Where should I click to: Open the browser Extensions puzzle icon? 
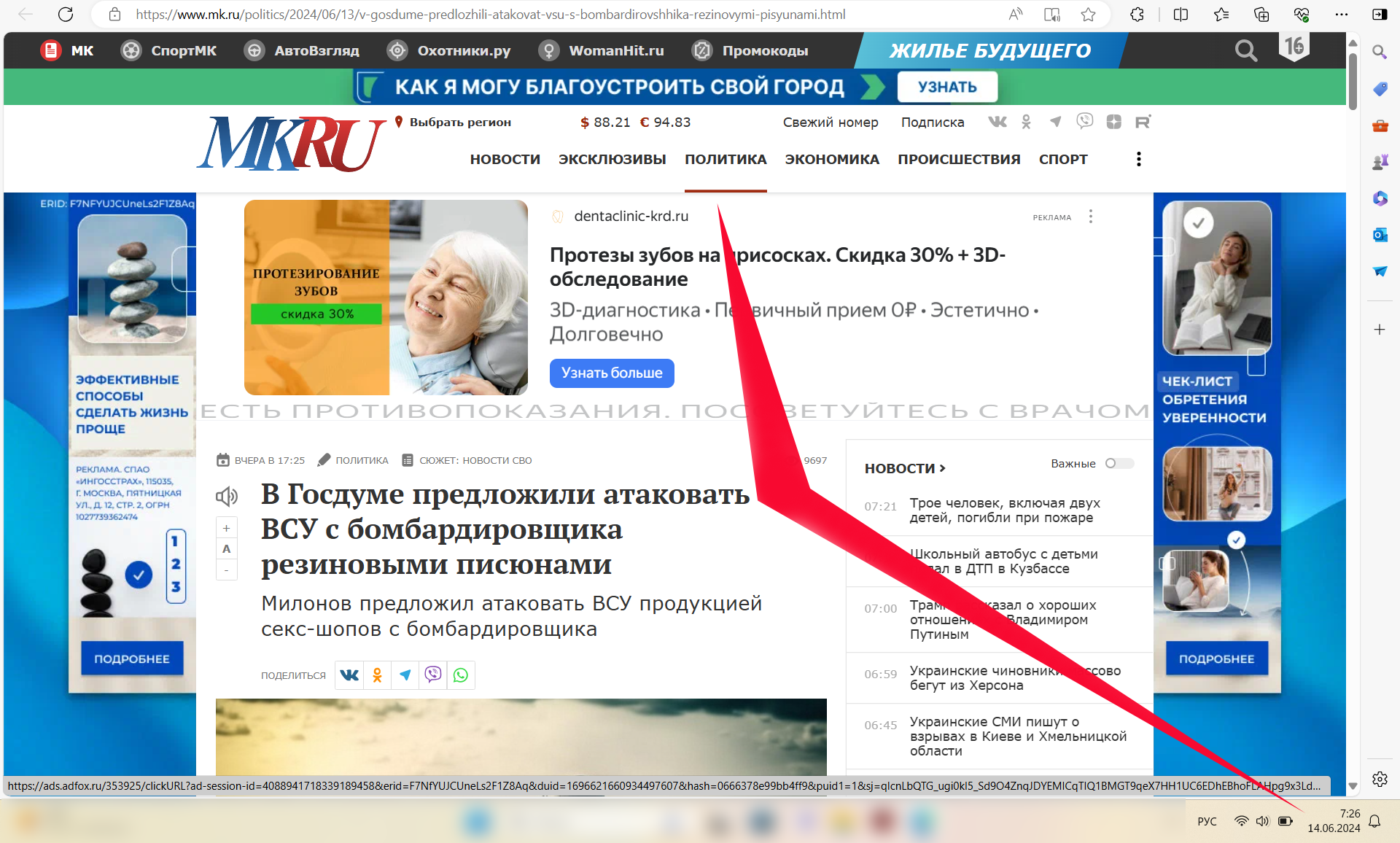pos(1137,14)
